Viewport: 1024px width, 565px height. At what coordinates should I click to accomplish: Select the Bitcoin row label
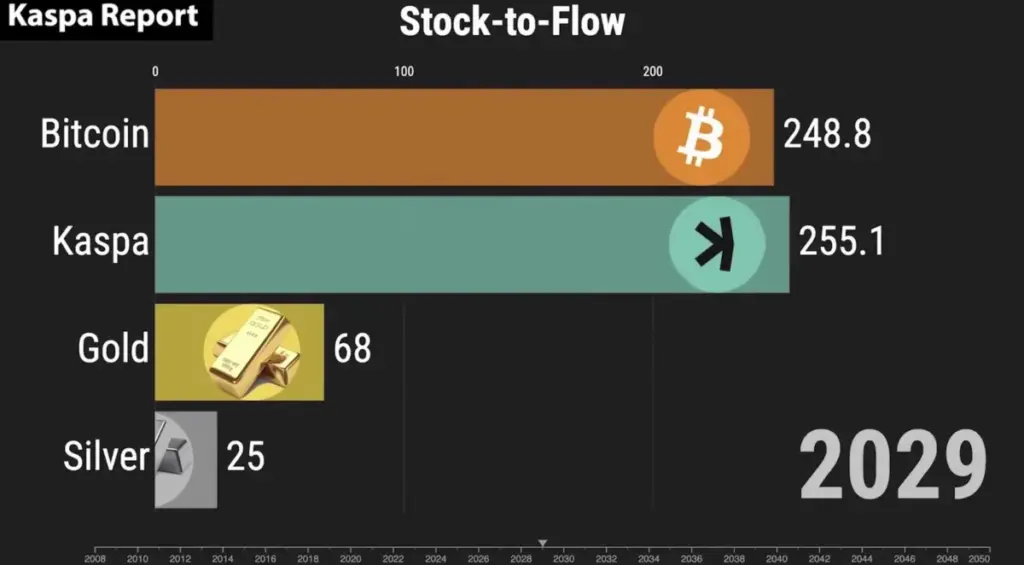tap(95, 135)
